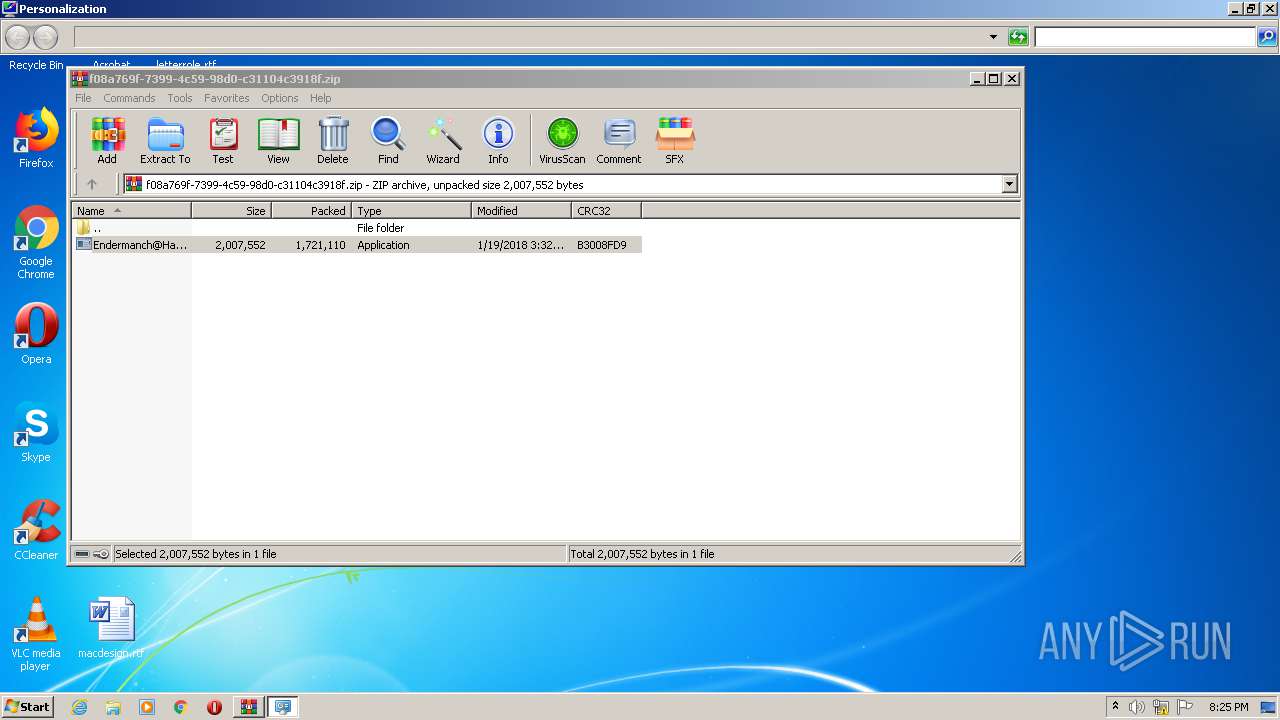Open Firefox desktop shortcut
Image resolution: width=1280 pixels, height=720 pixels.
(x=36, y=139)
